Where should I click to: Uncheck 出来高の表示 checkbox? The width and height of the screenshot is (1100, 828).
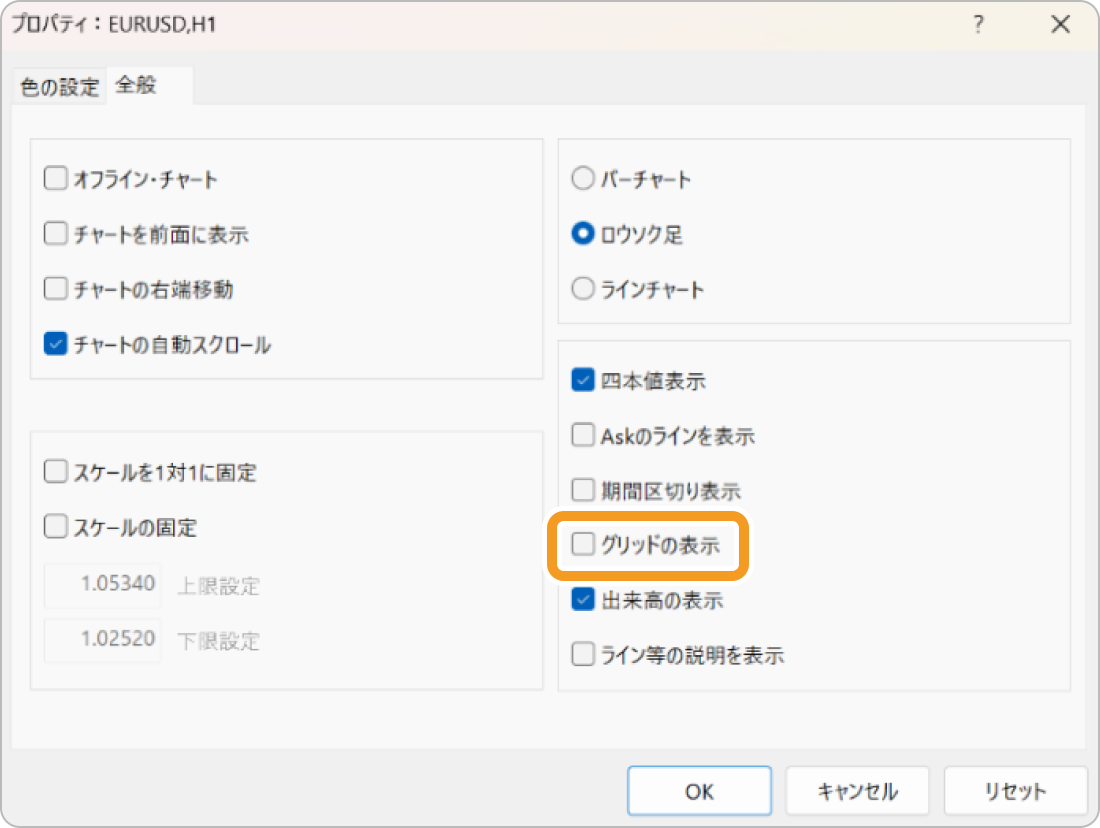click(x=583, y=599)
